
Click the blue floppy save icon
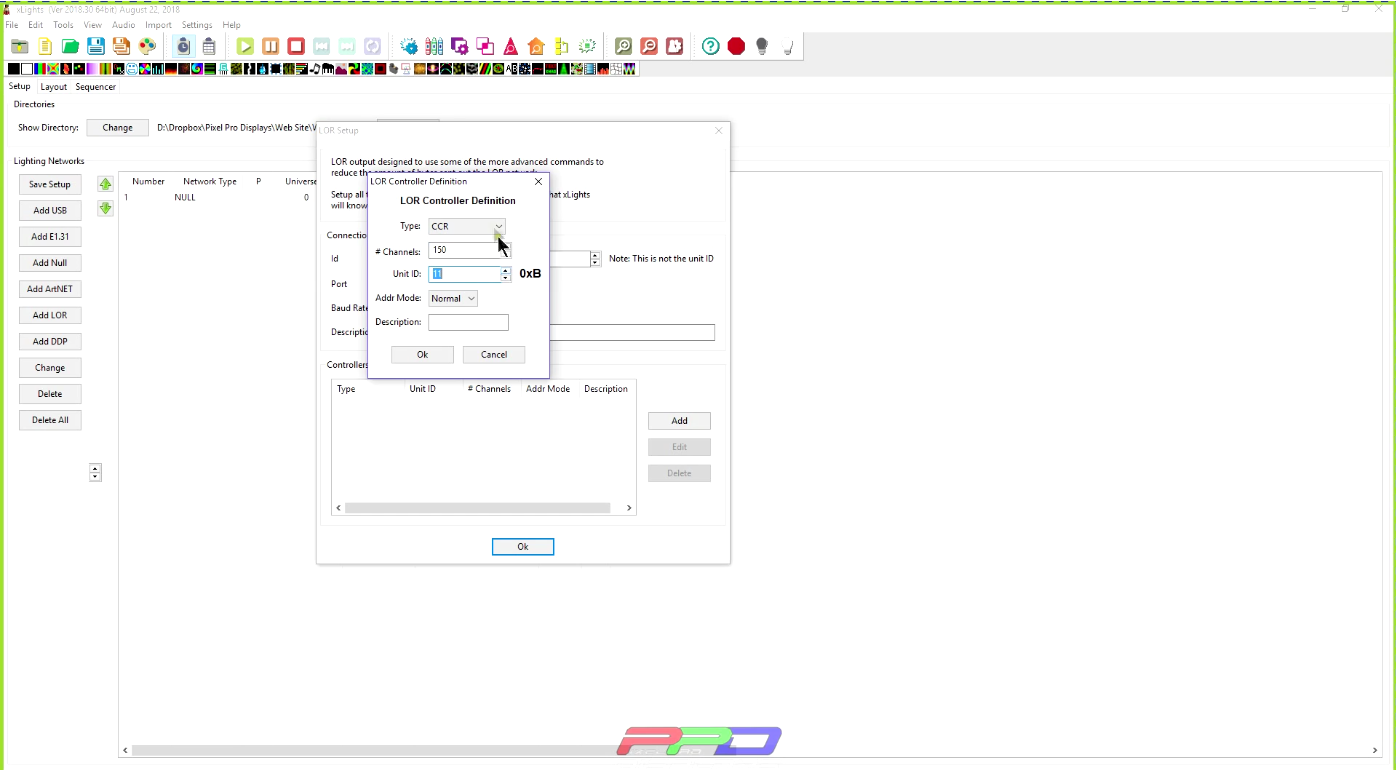(x=96, y=46)
